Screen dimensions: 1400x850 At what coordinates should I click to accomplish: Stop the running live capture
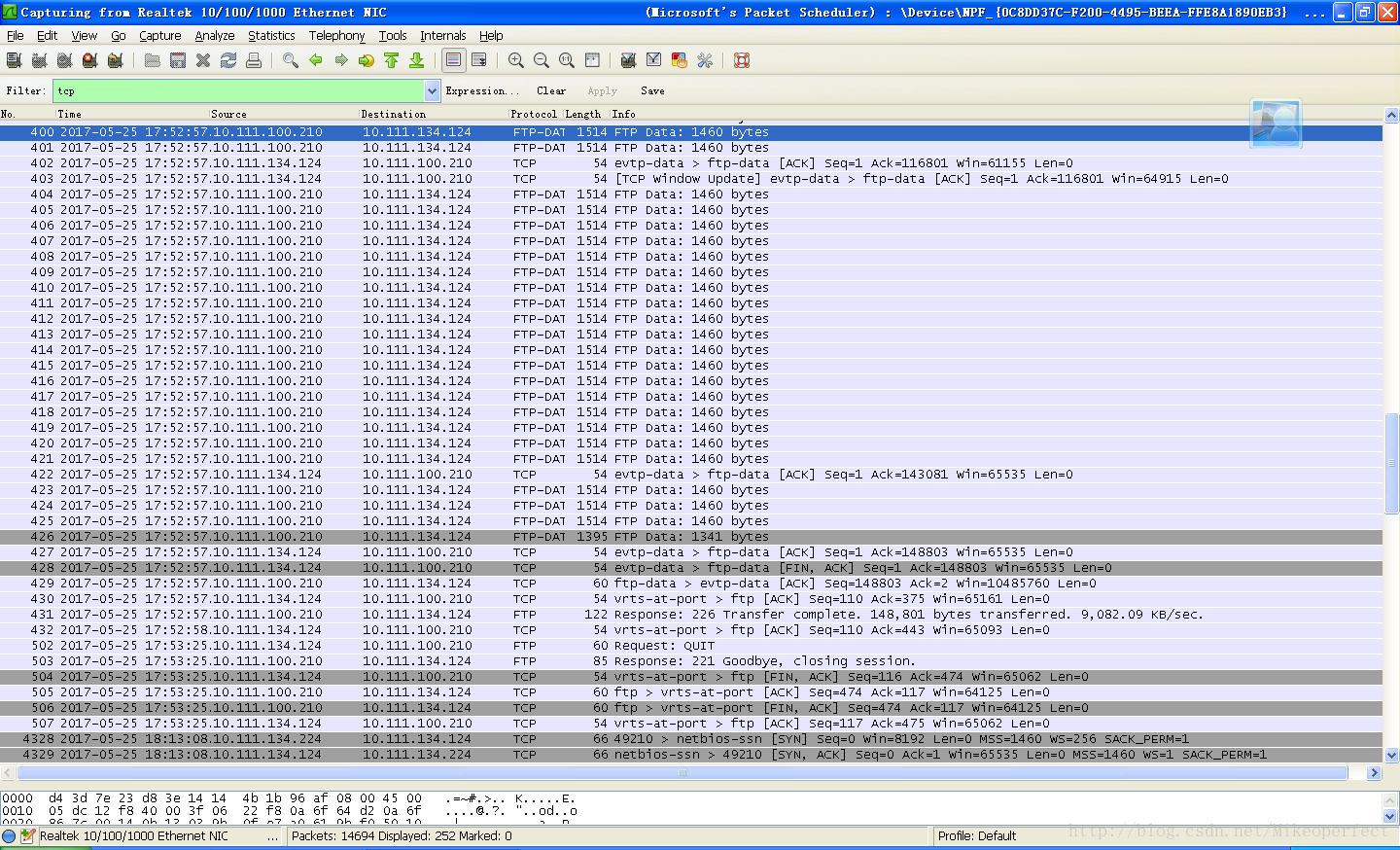(x=89, y=60)
